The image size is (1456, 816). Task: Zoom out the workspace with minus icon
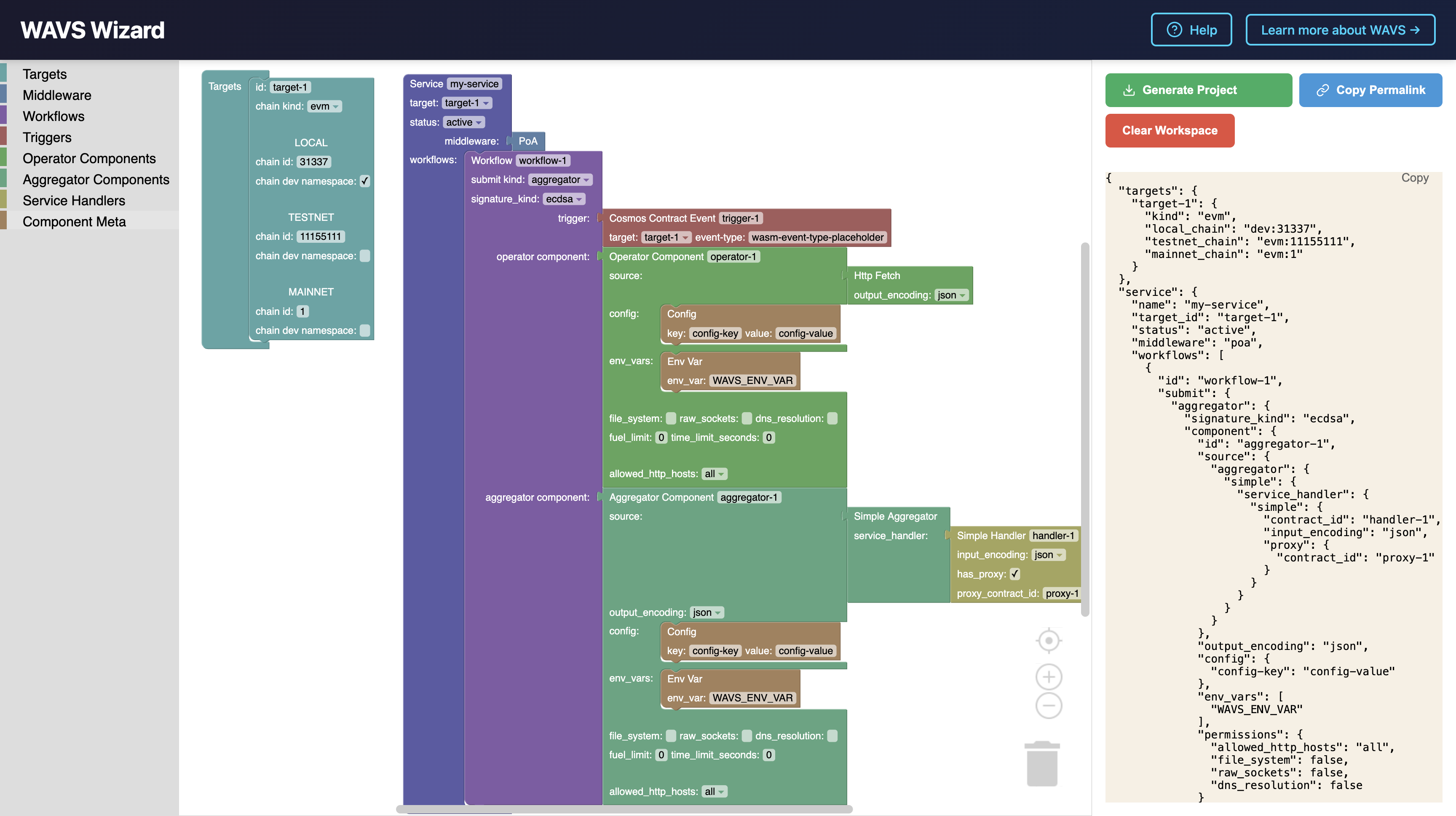pyautogui.click(x=1049, y=706)
